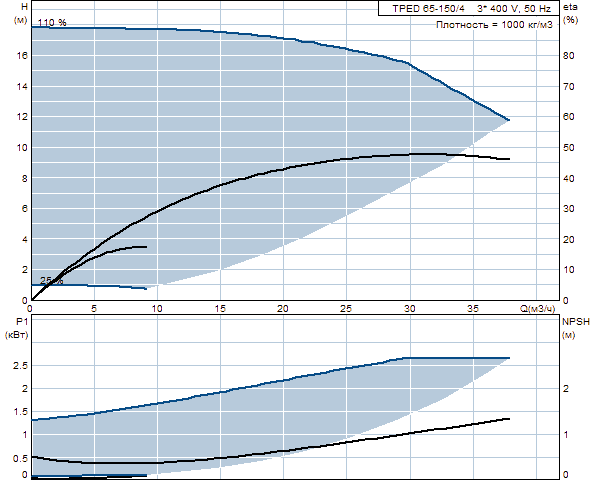
Task: Click the 1.5 tick on P1 axis
Action: tap(20, 412)
